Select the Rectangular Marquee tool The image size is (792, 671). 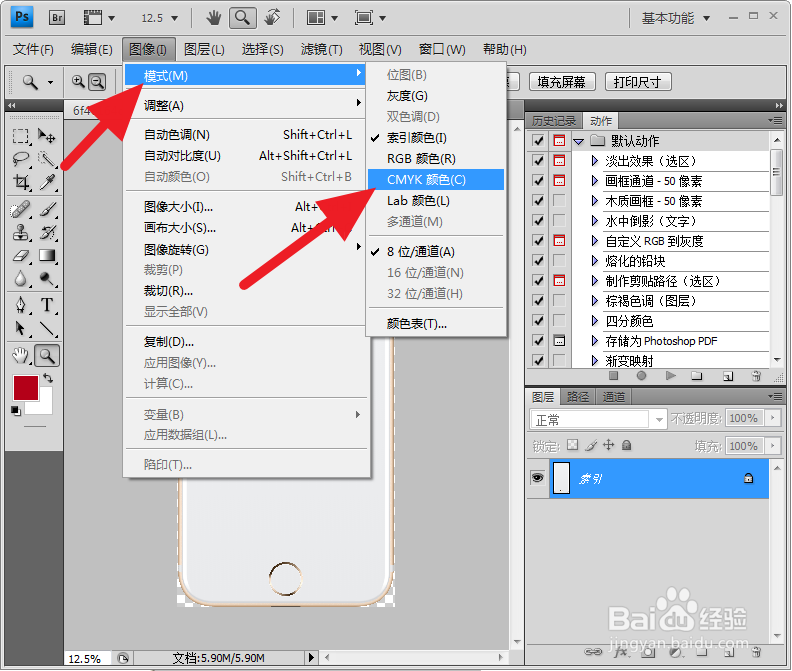pos(21,136)
